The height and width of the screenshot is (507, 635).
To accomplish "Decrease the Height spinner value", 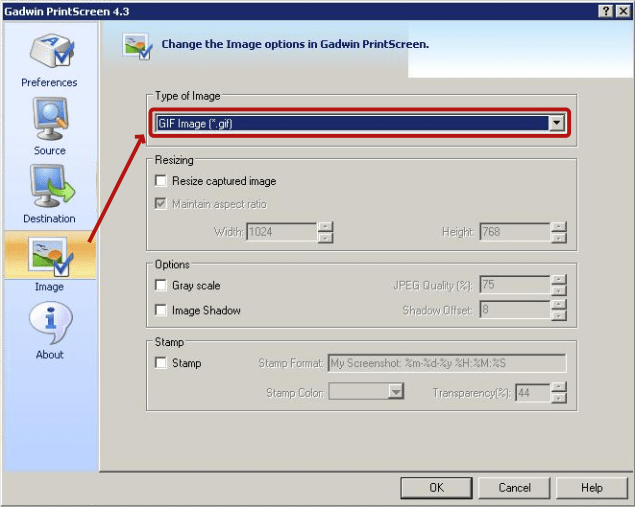I will tap(558, 237).
